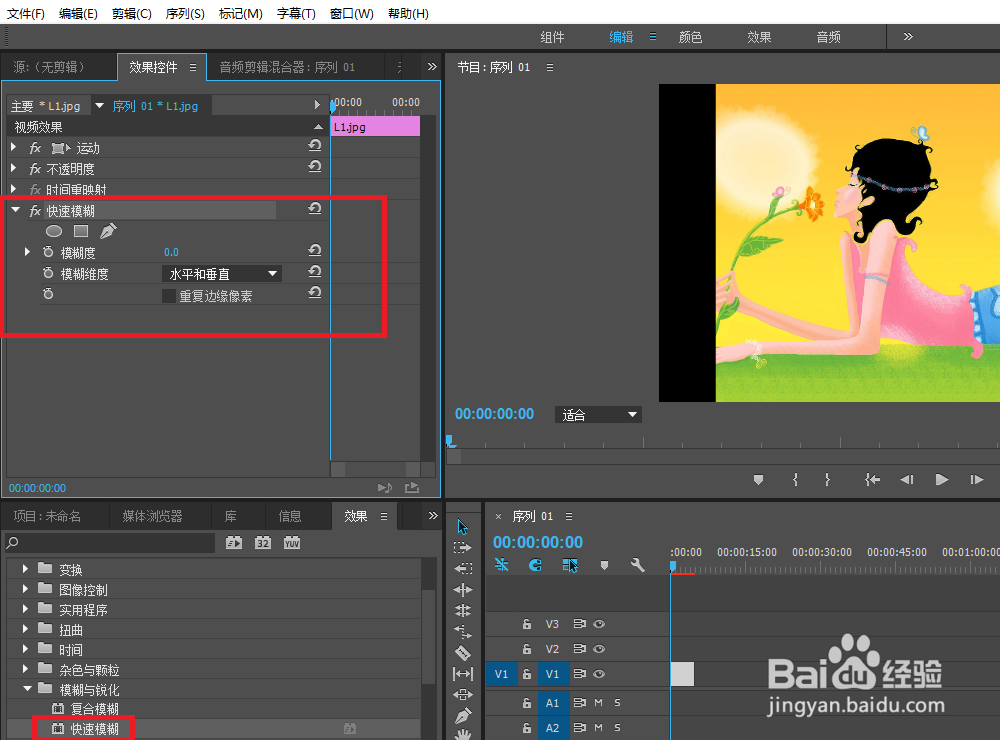Play the program monitor
This screenshot has height=740, width=1000.
[x=941, y=480]
